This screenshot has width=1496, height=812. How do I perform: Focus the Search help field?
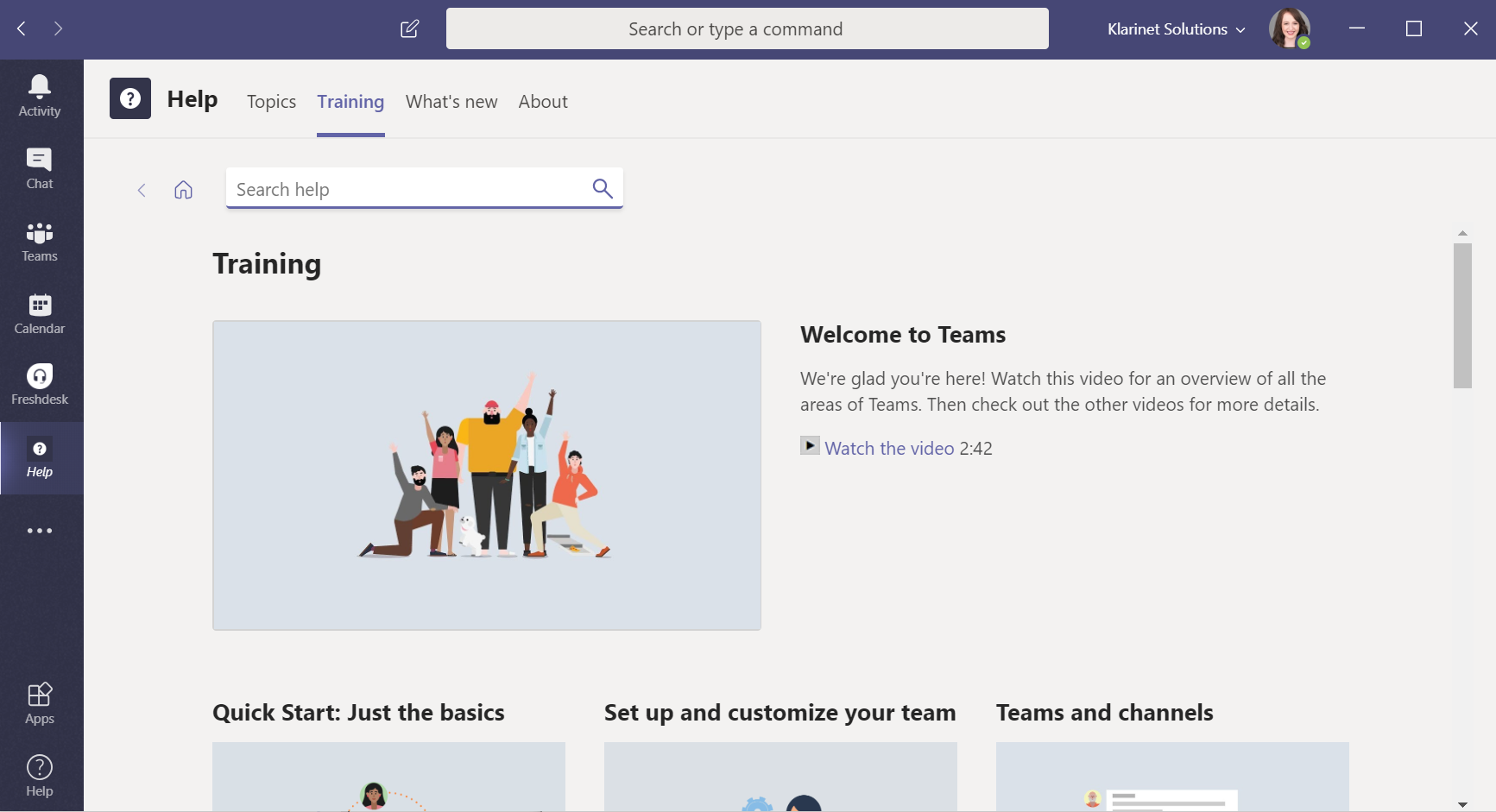424,188
